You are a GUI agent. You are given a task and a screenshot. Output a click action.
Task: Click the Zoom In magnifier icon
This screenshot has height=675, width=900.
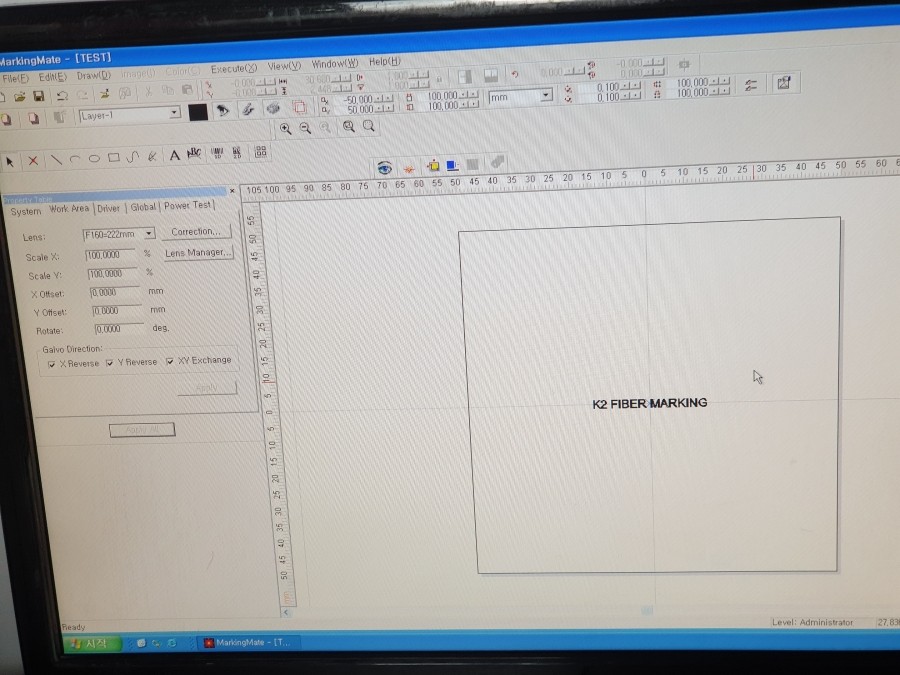click(285, 128)
